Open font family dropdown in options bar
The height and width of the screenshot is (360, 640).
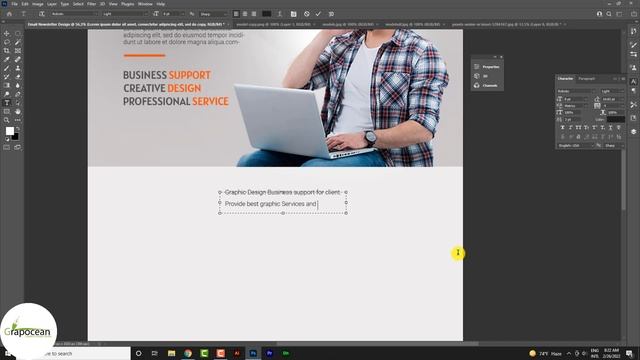click(x=74, y=14)
